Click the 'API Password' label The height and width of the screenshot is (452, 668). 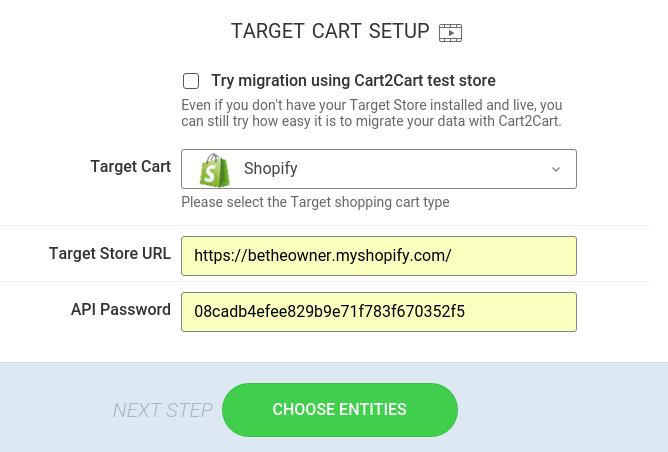click(x=121, y=310)
